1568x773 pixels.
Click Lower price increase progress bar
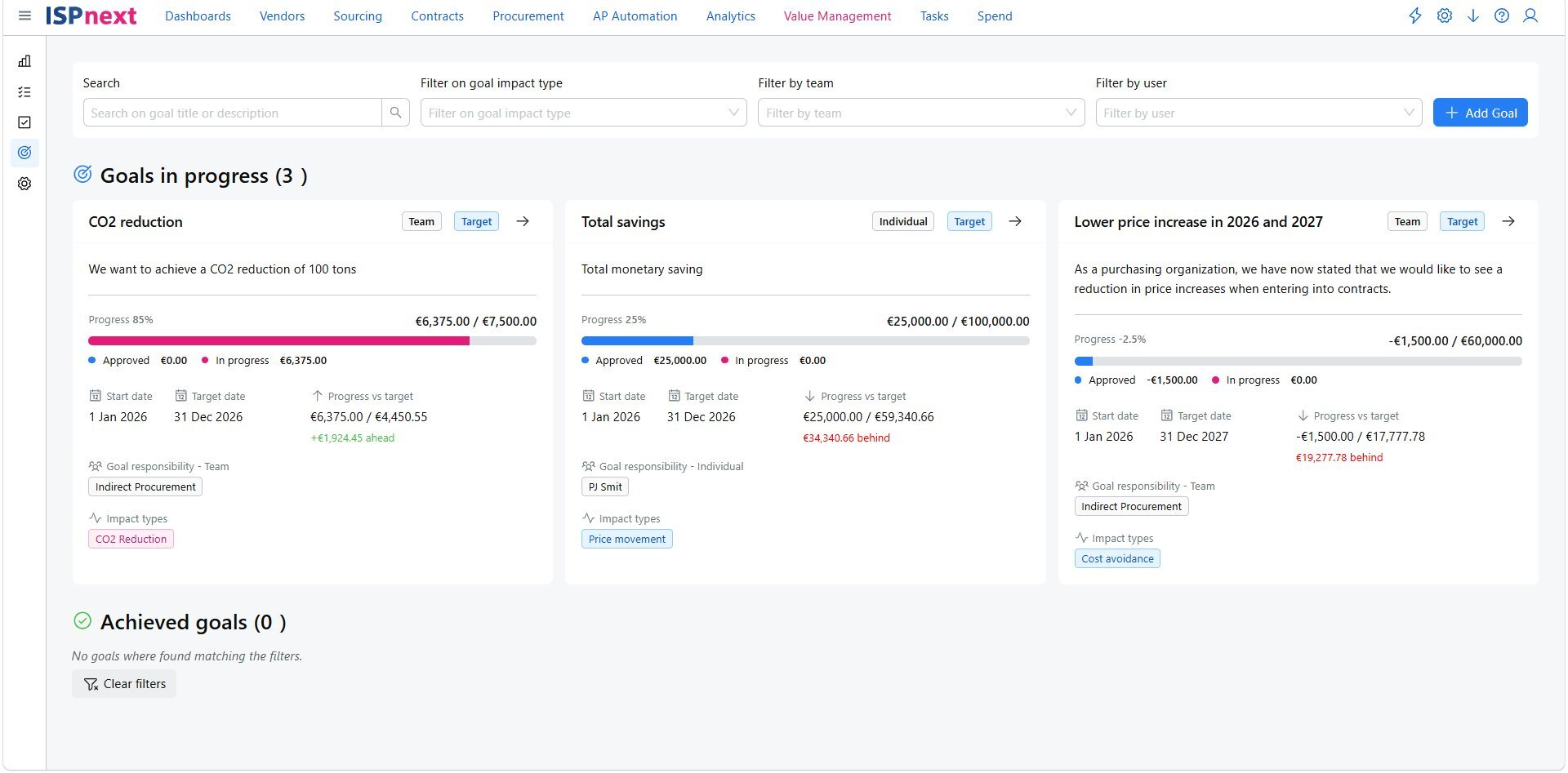1298,361
